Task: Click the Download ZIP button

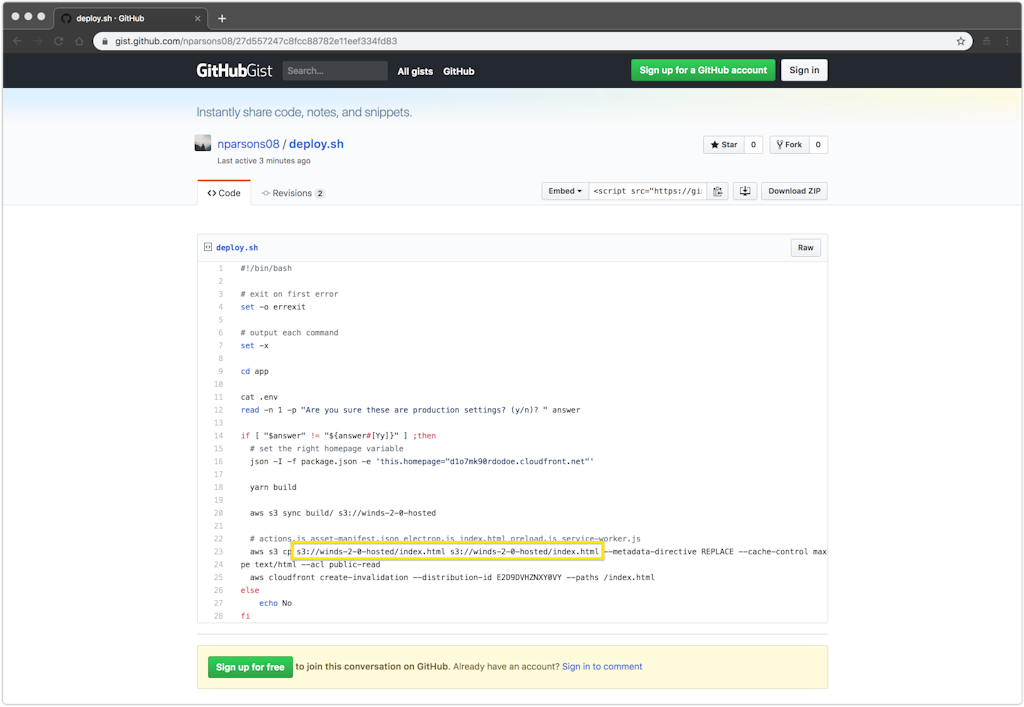Action: 794,191
